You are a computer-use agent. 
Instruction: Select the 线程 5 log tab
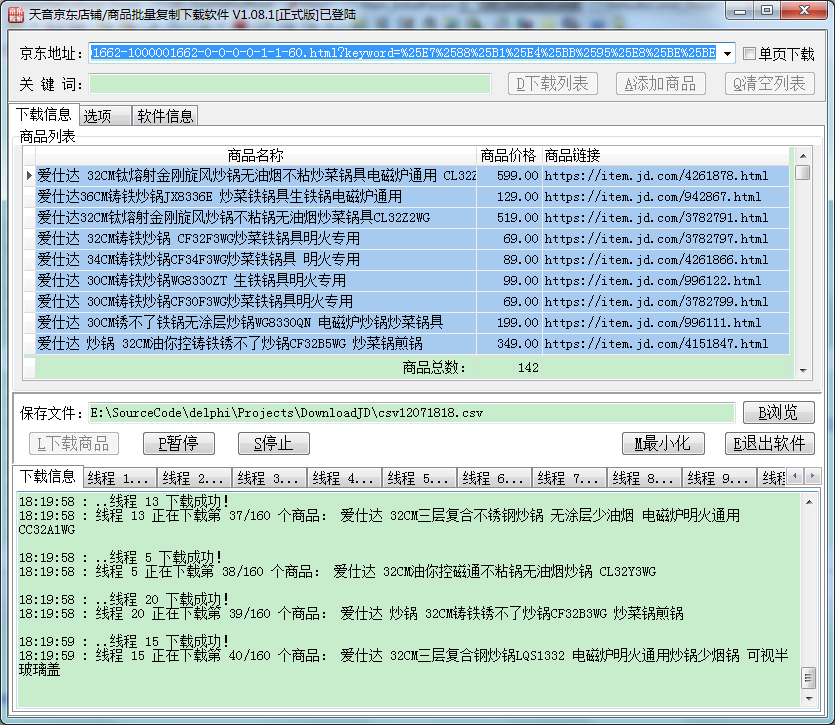[x=419, y=478]
